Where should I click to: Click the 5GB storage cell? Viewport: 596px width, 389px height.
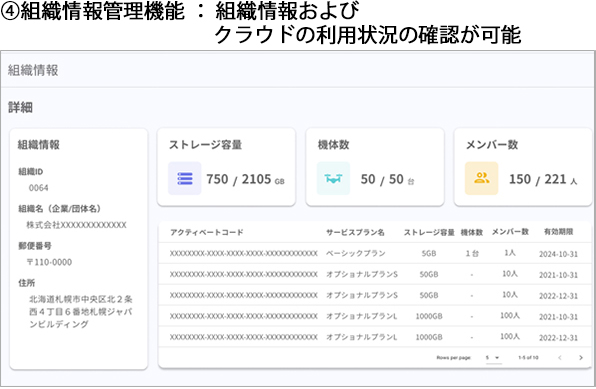click(x=429, y=253)
